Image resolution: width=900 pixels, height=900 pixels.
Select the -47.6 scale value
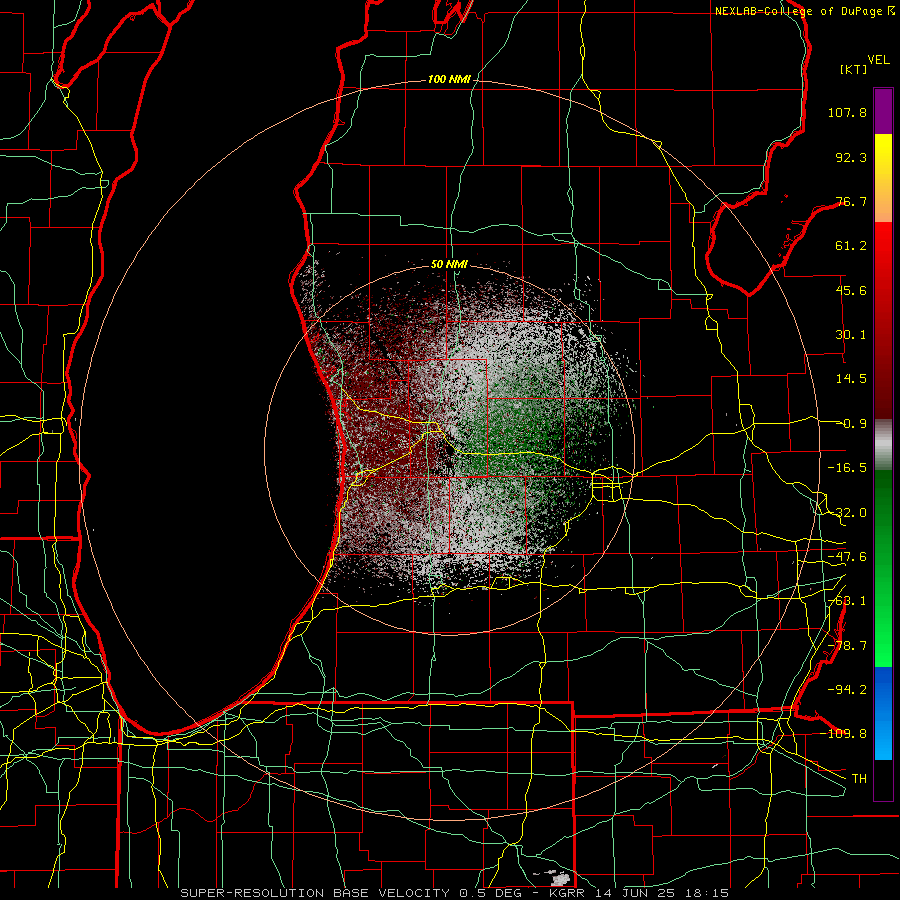(847, 557)
